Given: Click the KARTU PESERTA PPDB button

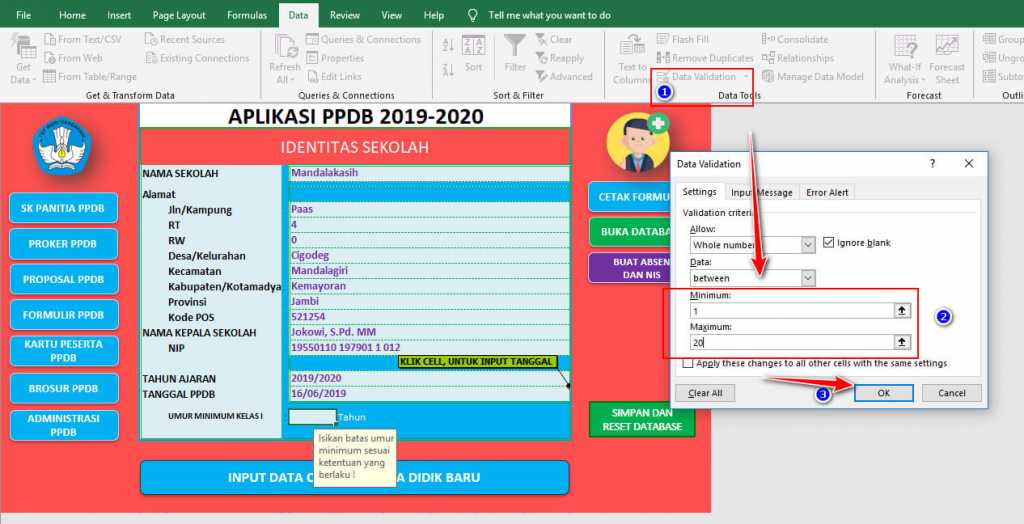Looking at the screenshot, I should pos(63,351).
